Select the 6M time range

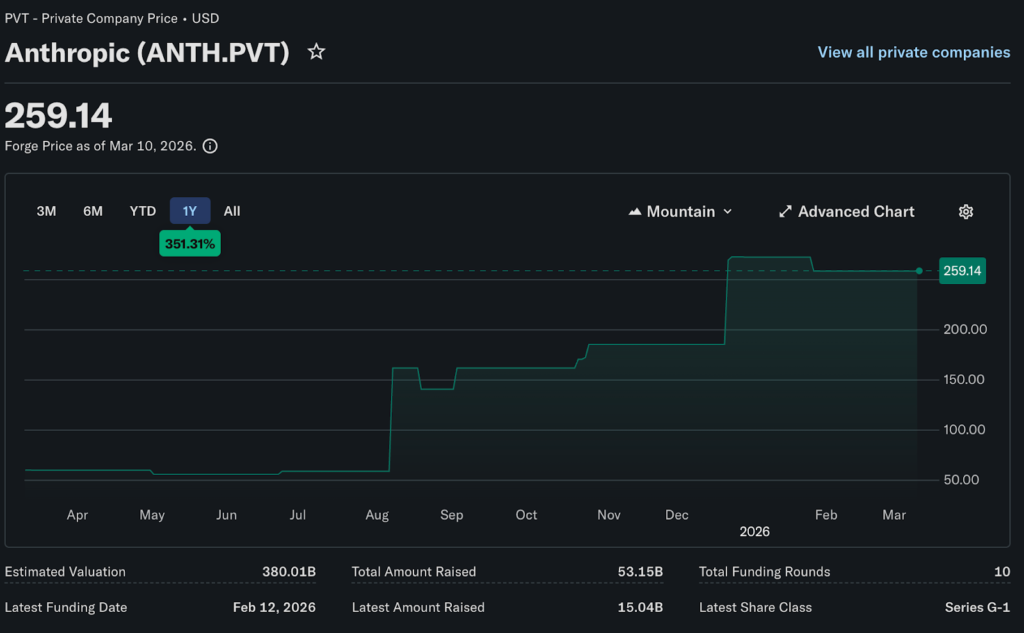click(x=93, y=211)
